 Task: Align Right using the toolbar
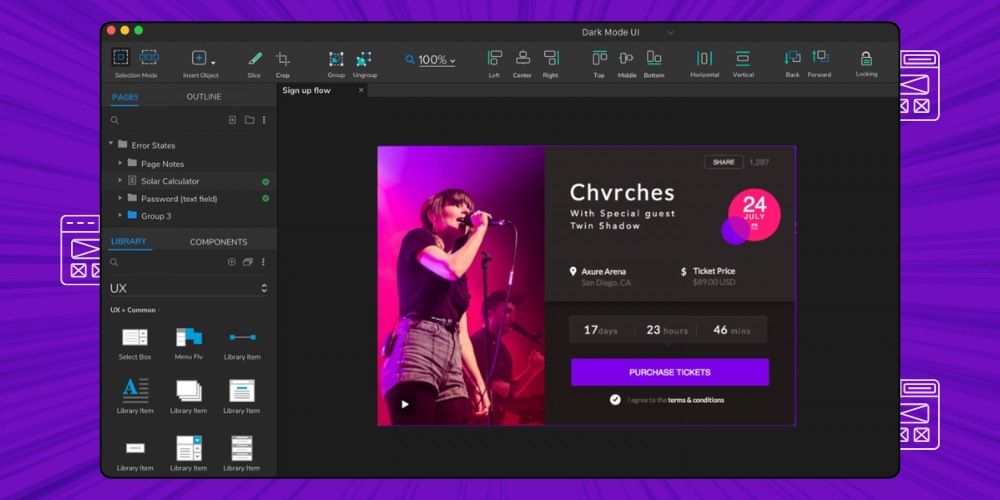(551, 58)
